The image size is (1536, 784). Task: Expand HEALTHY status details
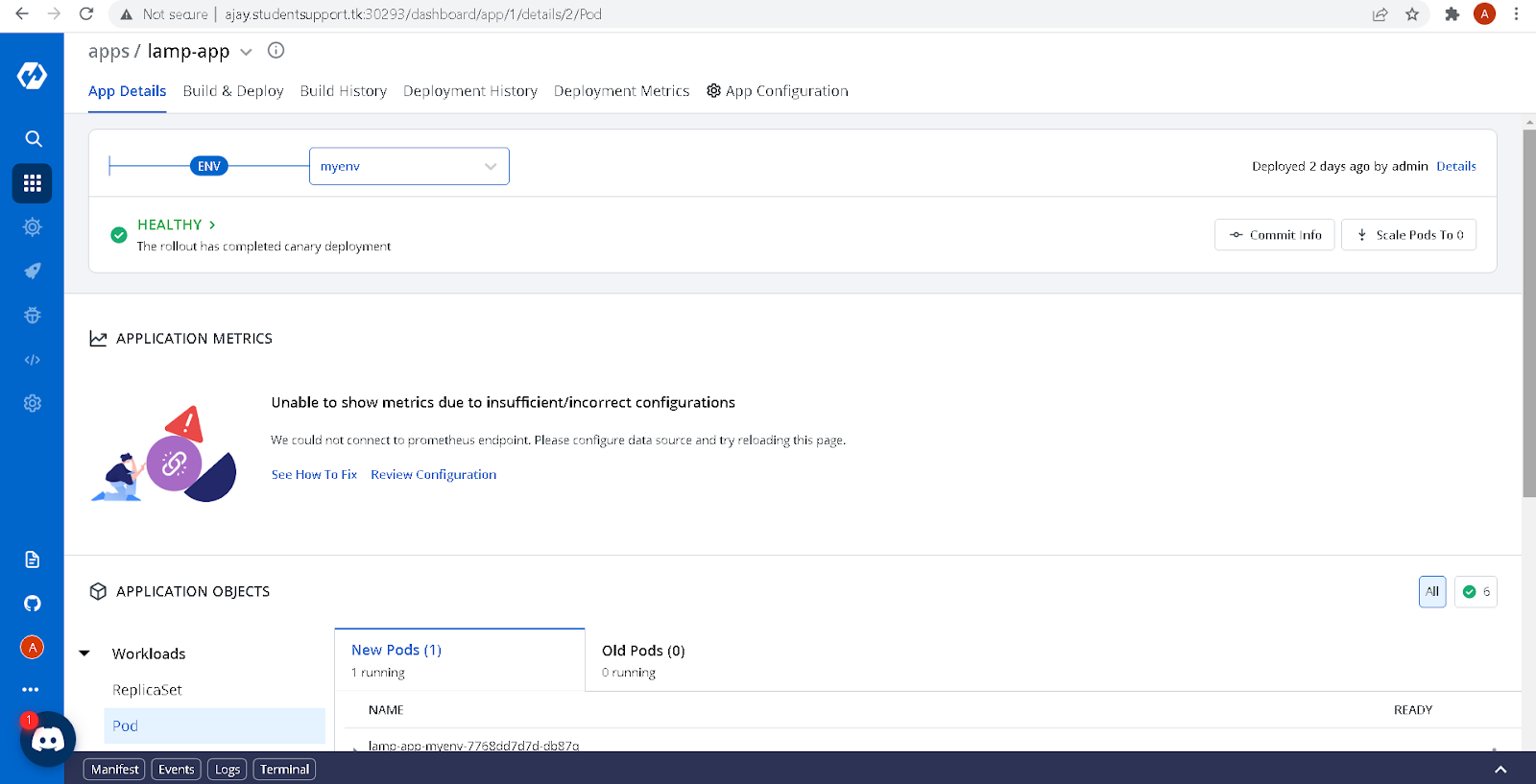click(177, 225)
